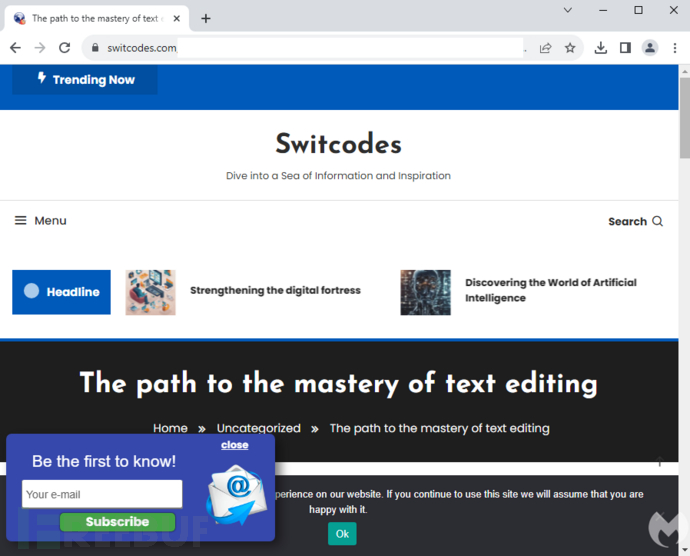690x556 pixels.
Task: Go to Home in the breadcrumb
Action: pos(170,428)
